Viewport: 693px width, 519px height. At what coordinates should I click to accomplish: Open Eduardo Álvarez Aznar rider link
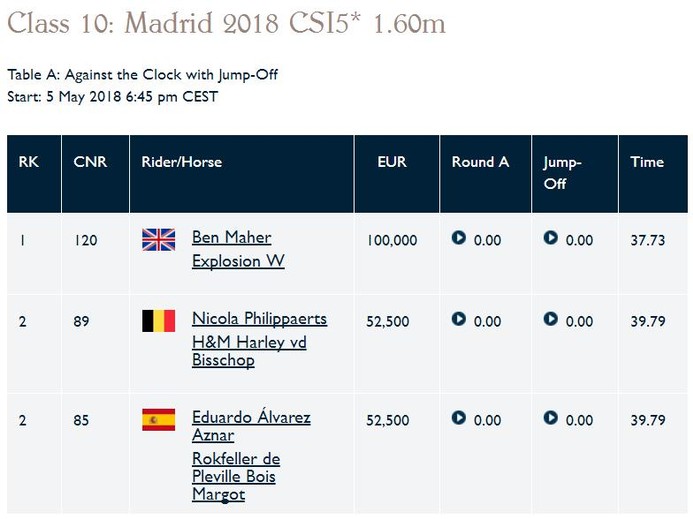[x=251, y=426]
